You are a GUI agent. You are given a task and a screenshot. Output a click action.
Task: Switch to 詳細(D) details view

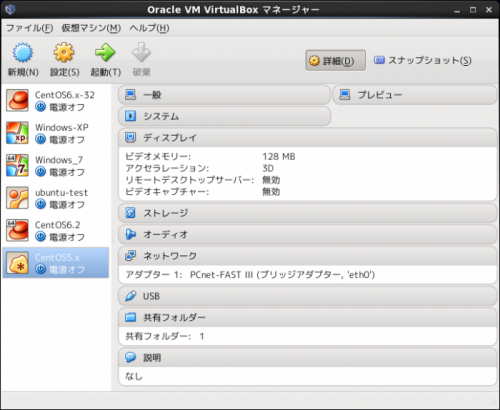tap(335, 60)
